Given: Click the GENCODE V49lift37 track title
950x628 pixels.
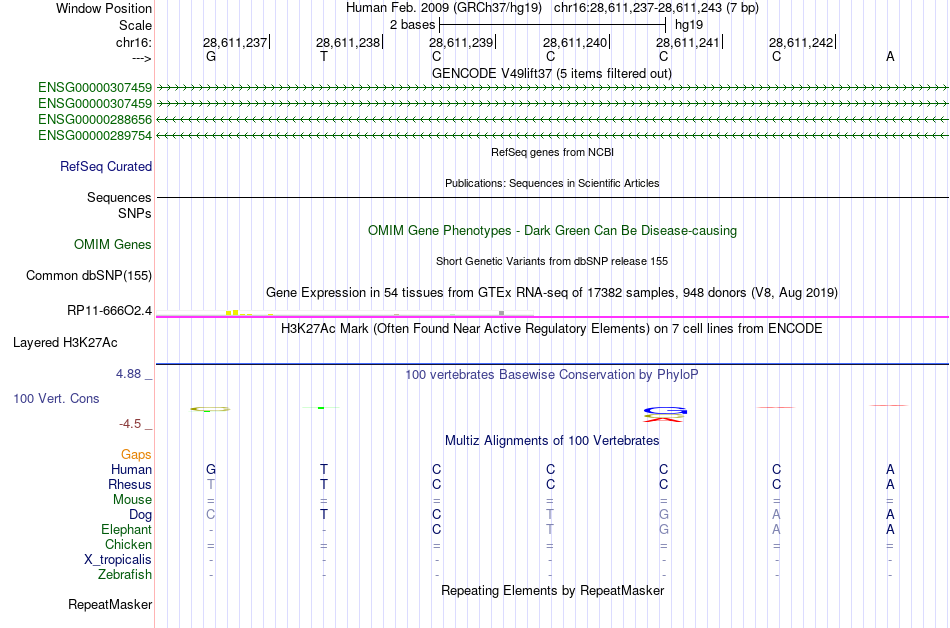Looking at the screenshot, I should [x=551, y=74].
